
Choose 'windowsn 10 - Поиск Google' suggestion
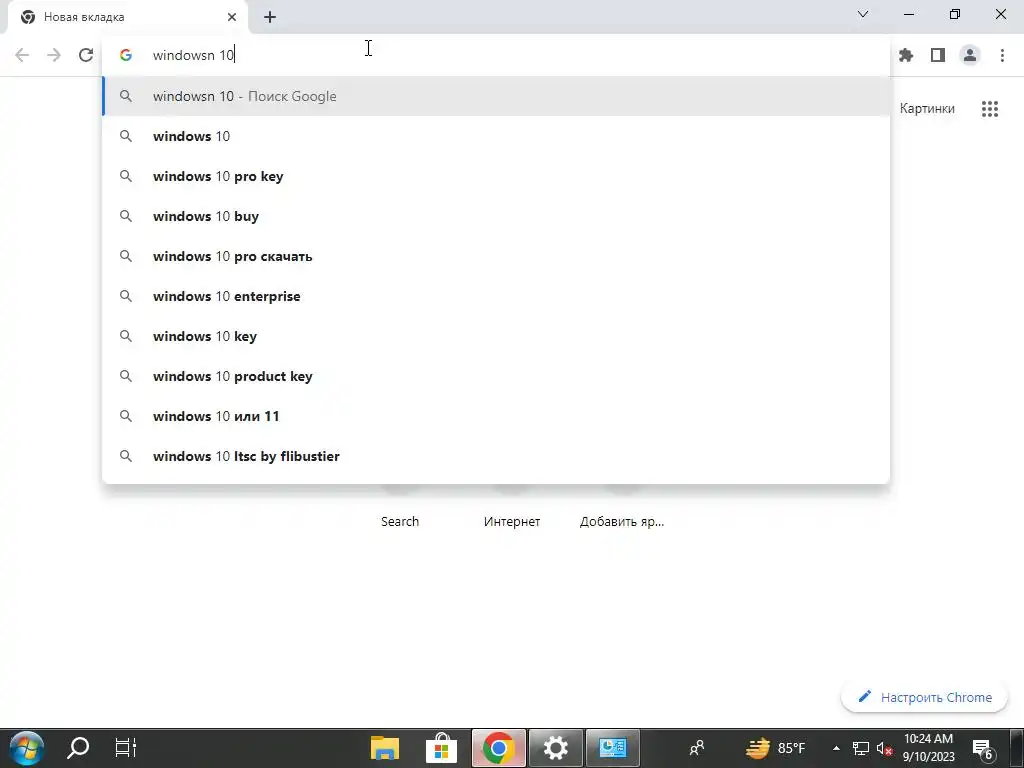(496, 96)
